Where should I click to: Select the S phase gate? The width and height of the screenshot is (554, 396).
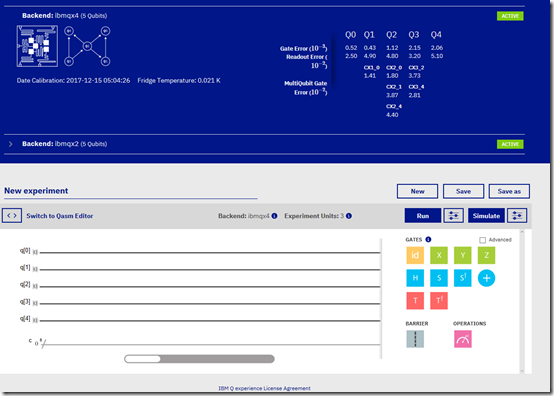(439, 278)
